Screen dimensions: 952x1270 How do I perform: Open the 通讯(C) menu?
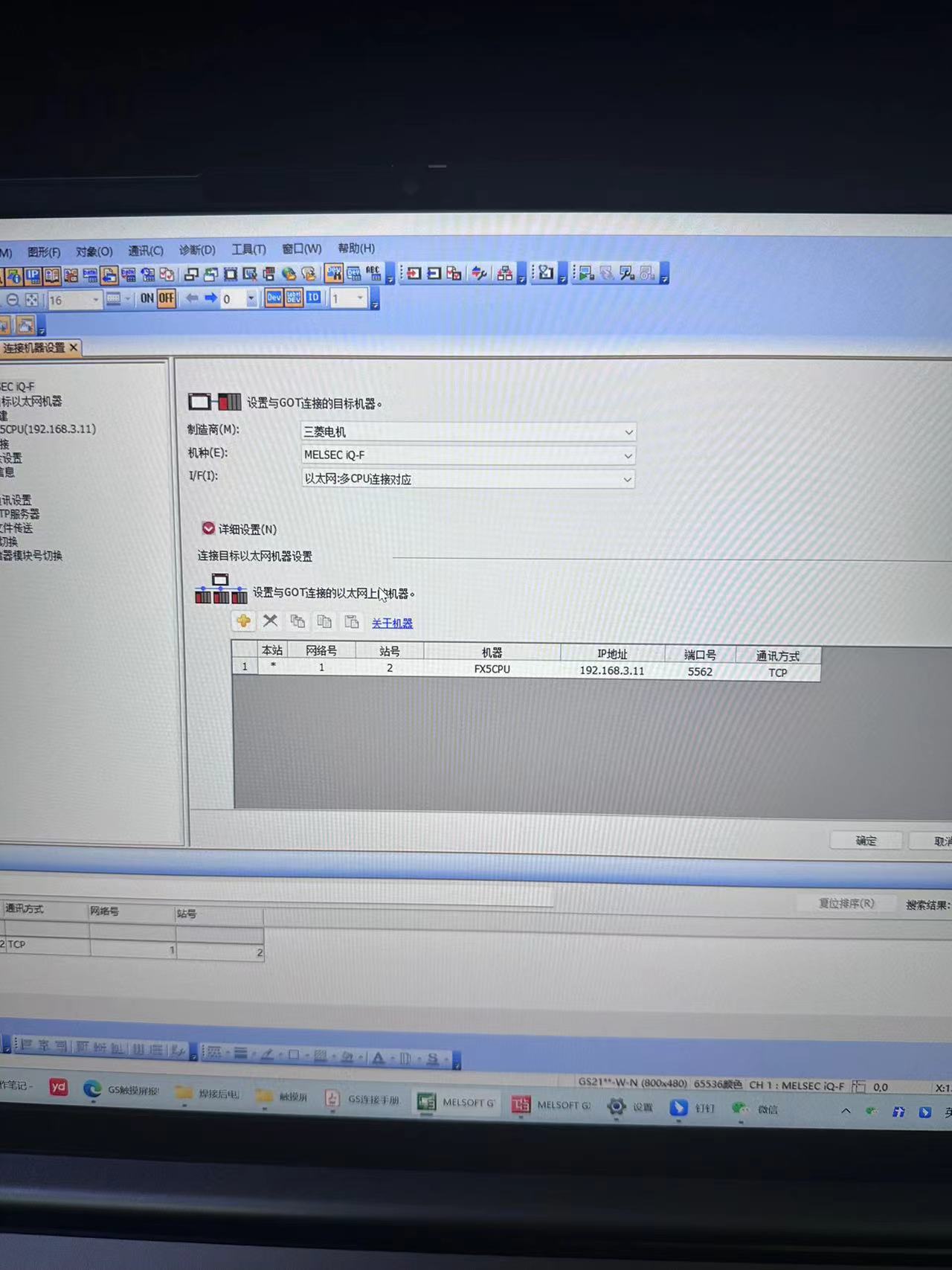tap(145, 251)
